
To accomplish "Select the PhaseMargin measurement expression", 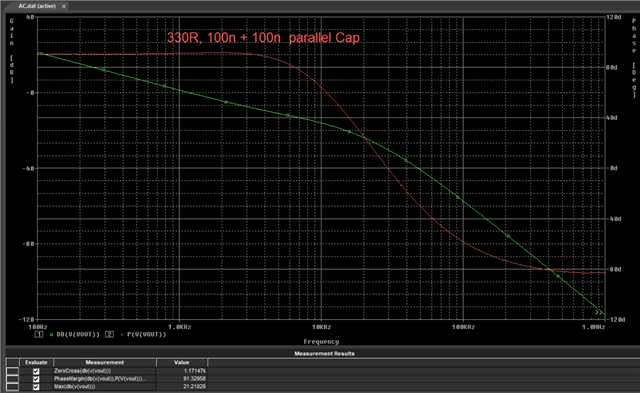I will pos(100,379).
